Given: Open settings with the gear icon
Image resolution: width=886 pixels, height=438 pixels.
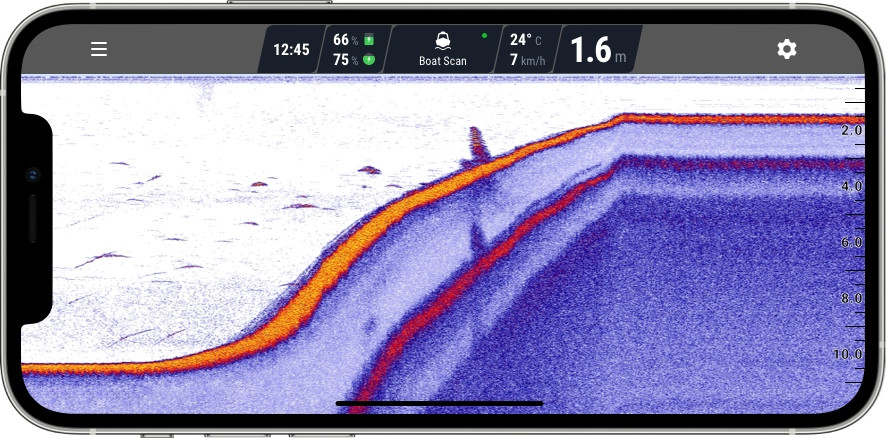Looking at the screenshot, I should tap(787, 49).
